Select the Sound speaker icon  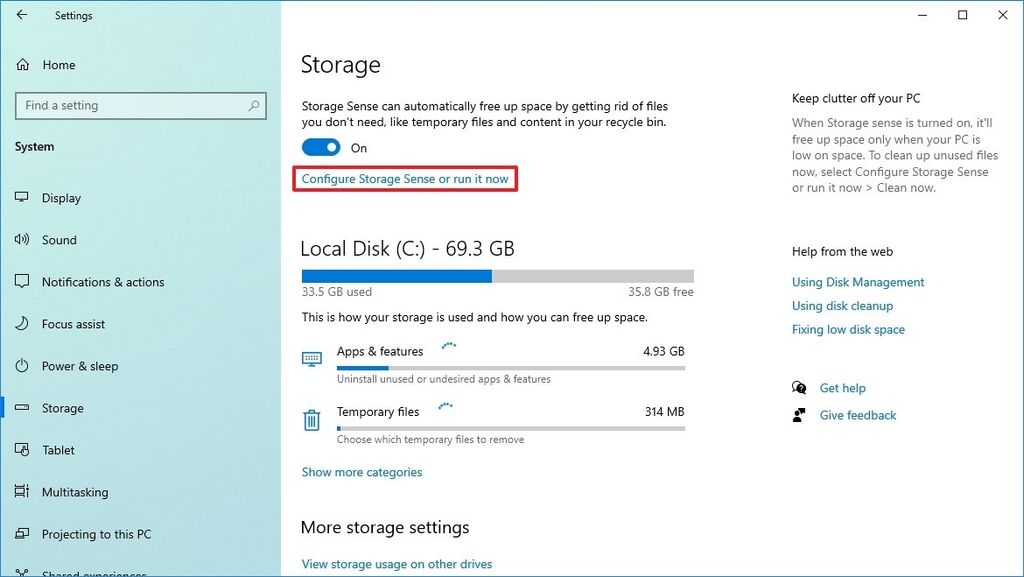pyautogui.click(x=22, y=240)
